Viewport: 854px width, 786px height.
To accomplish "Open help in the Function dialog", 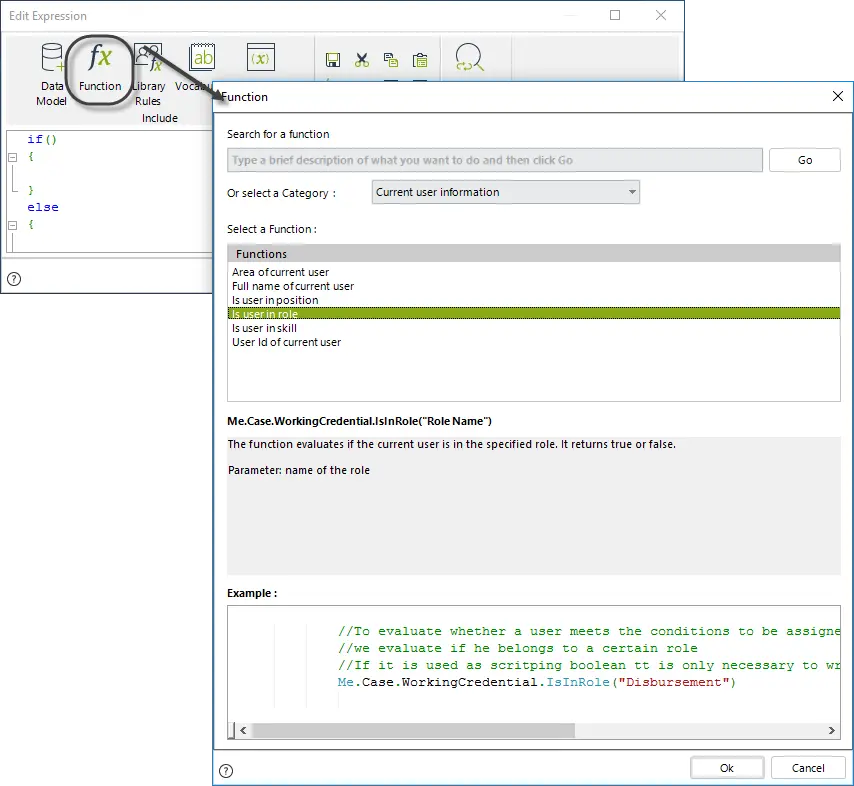I will pyautogui.click(x=226, y=771).
